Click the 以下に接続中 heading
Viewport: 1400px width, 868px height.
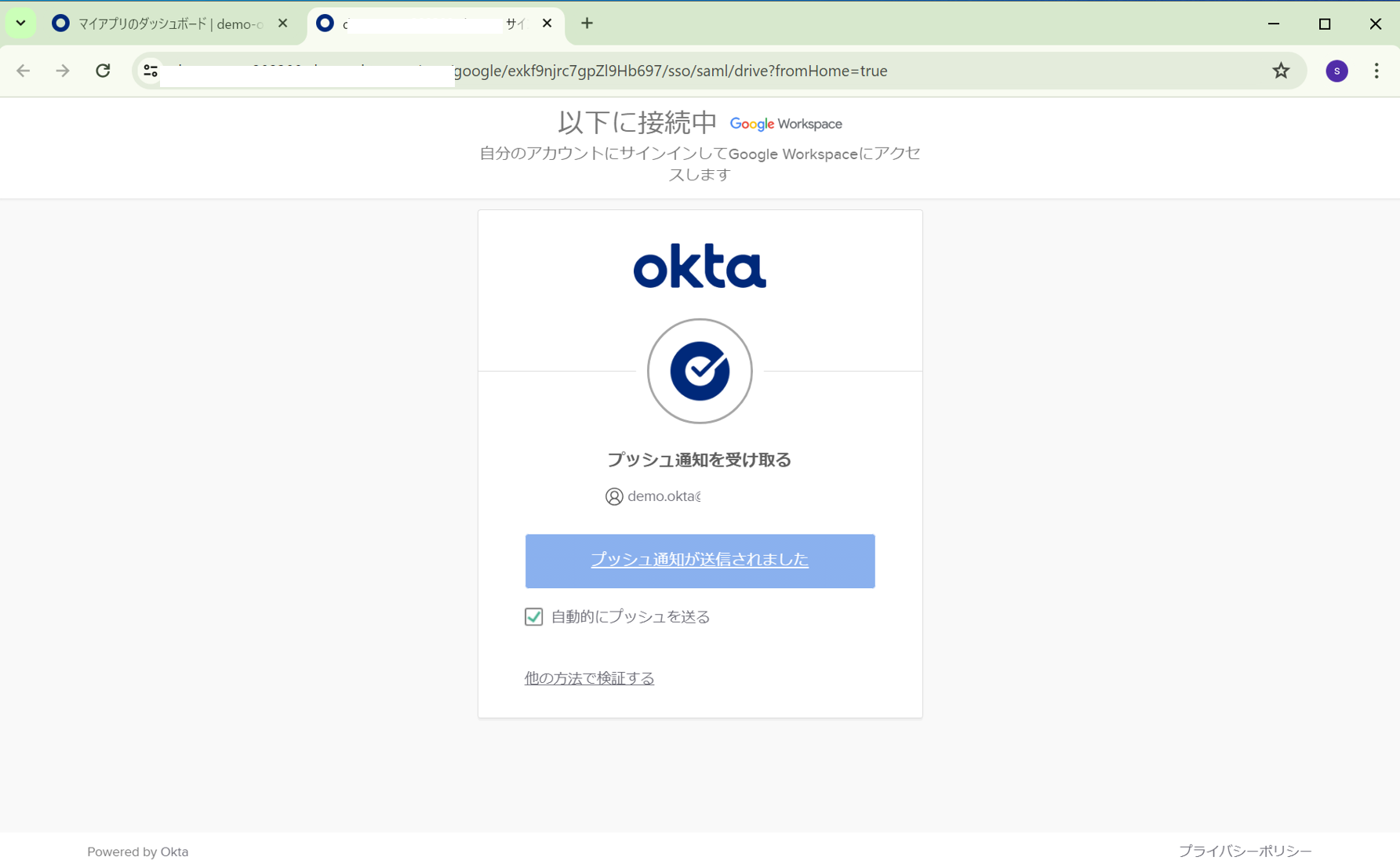638,122
